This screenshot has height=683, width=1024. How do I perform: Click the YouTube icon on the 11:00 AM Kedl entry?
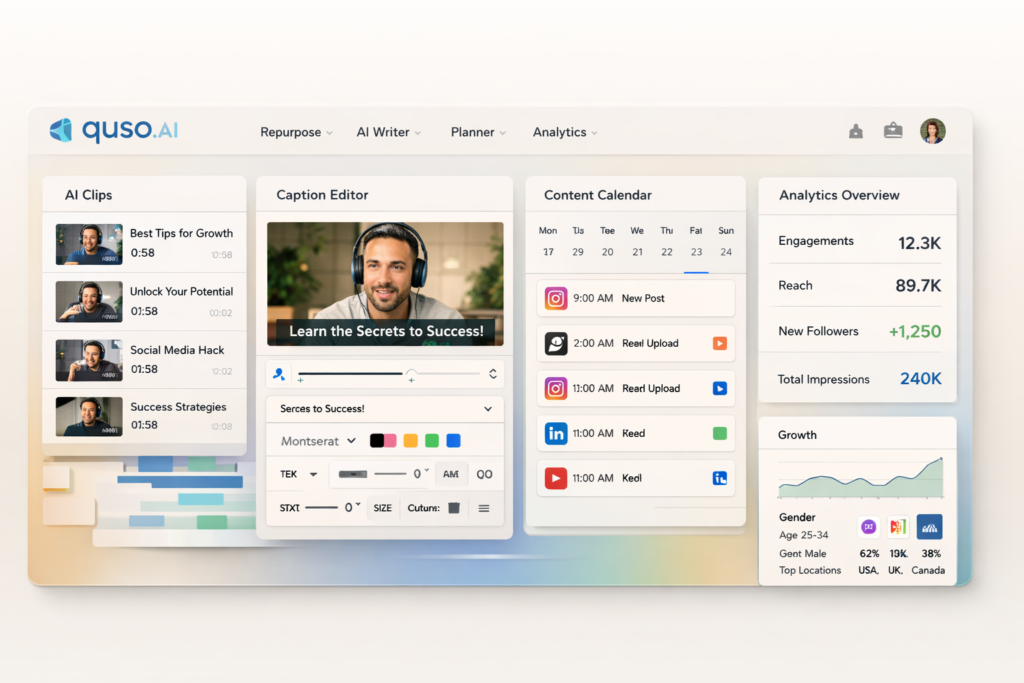[x=555, y=478]
